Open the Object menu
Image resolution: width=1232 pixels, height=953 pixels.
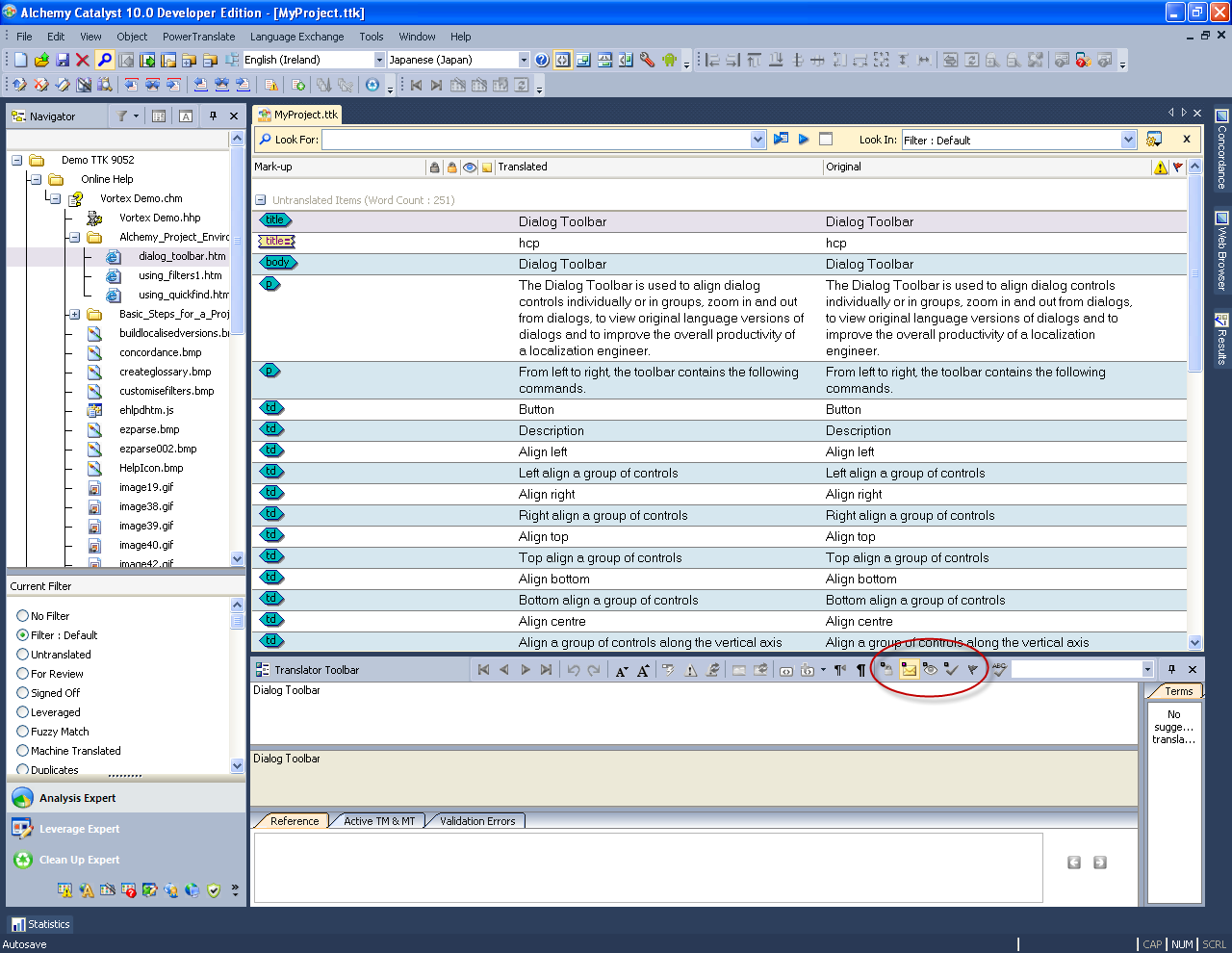click(132, 37)
